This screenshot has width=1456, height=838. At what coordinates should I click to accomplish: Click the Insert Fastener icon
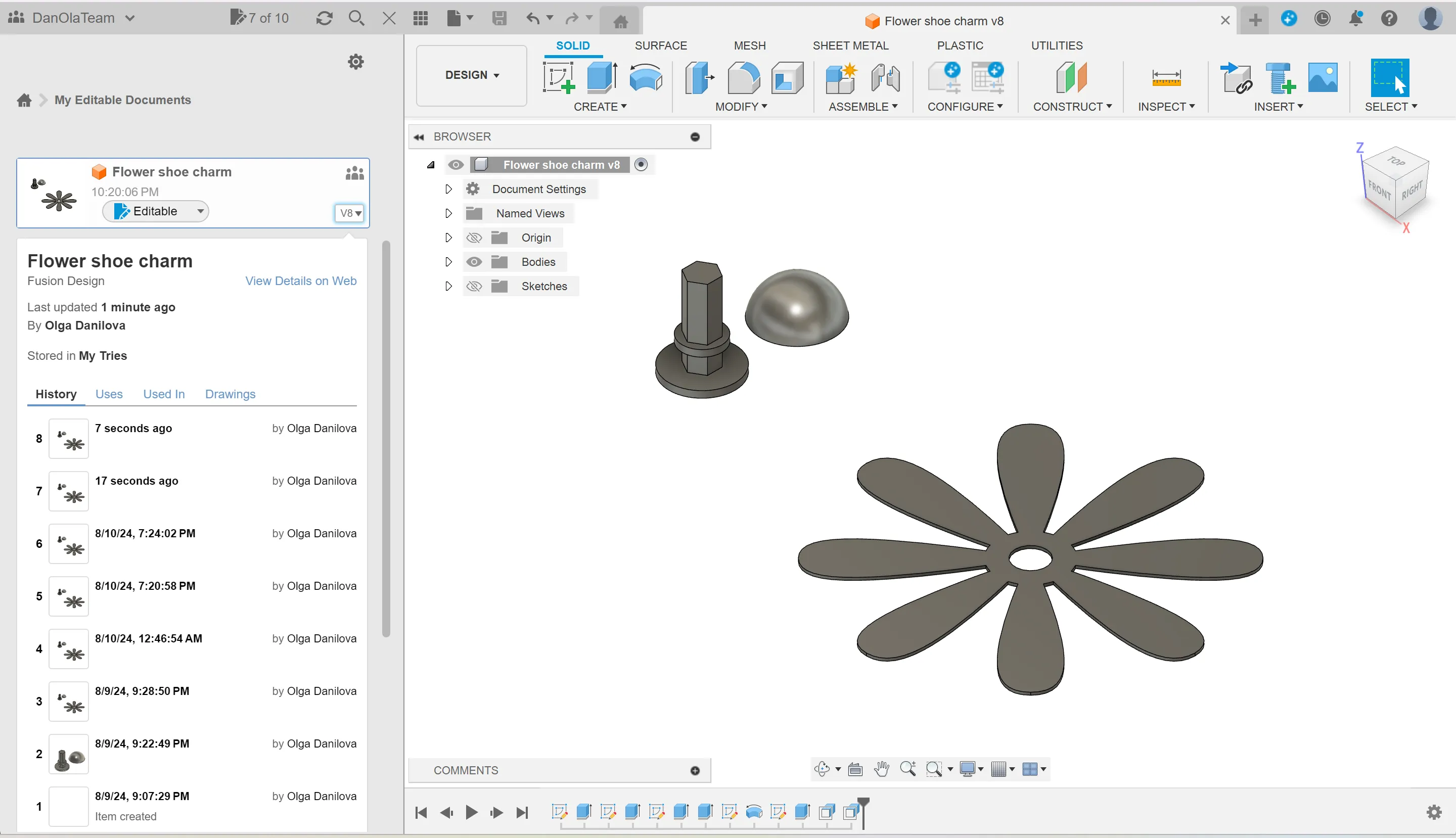tap(1280, 78)
